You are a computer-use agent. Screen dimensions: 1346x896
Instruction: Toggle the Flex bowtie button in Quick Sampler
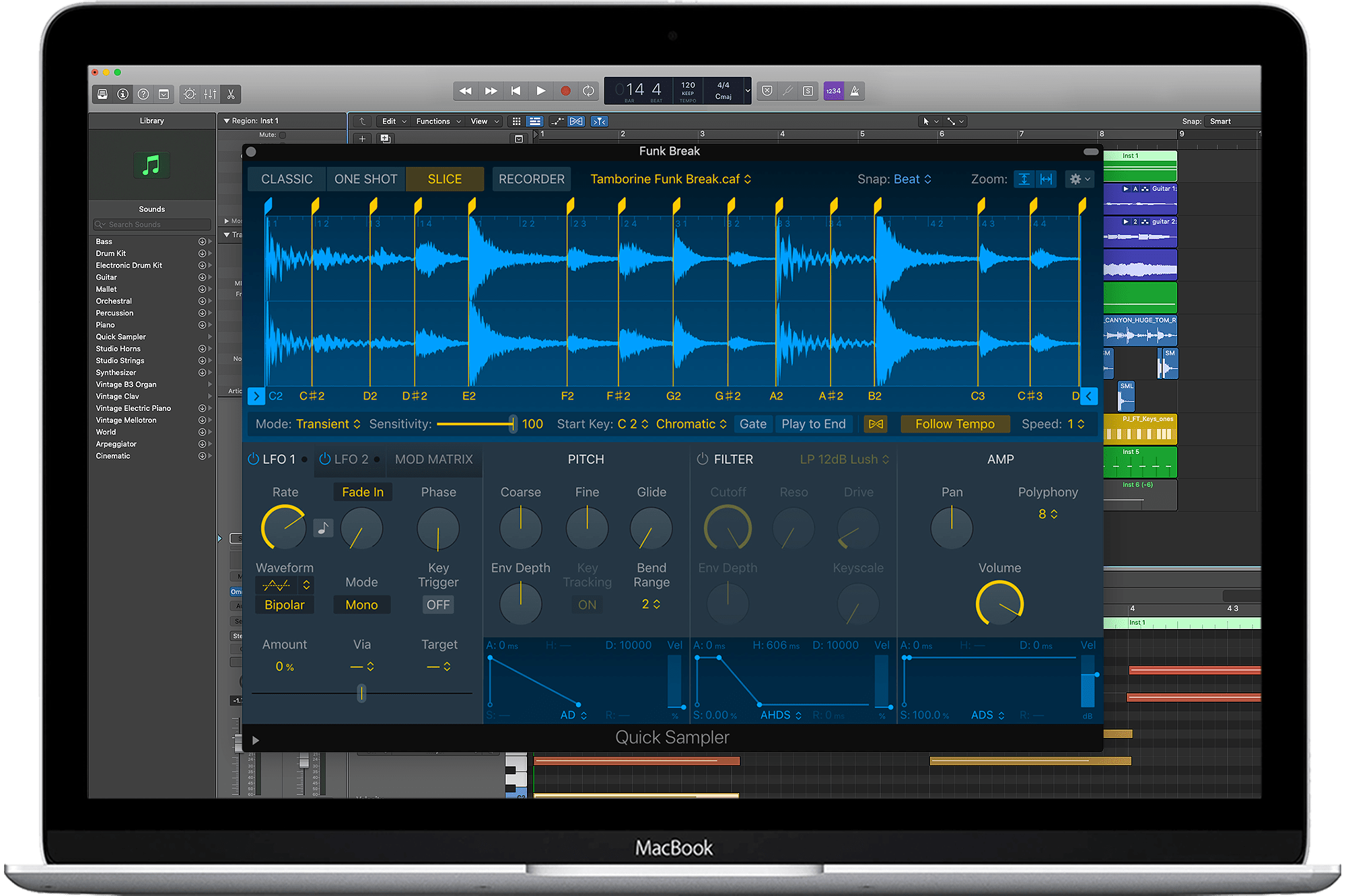pos(876,424)
